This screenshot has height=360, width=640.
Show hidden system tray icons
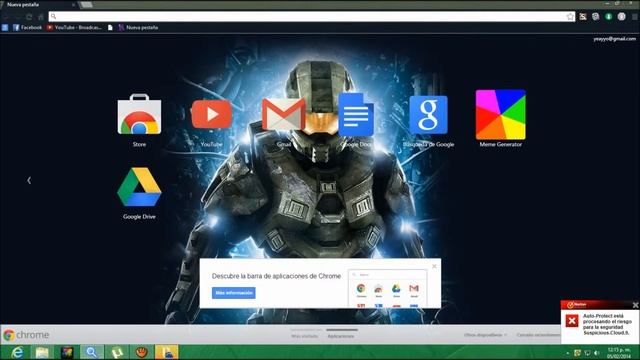coord(567,353)
